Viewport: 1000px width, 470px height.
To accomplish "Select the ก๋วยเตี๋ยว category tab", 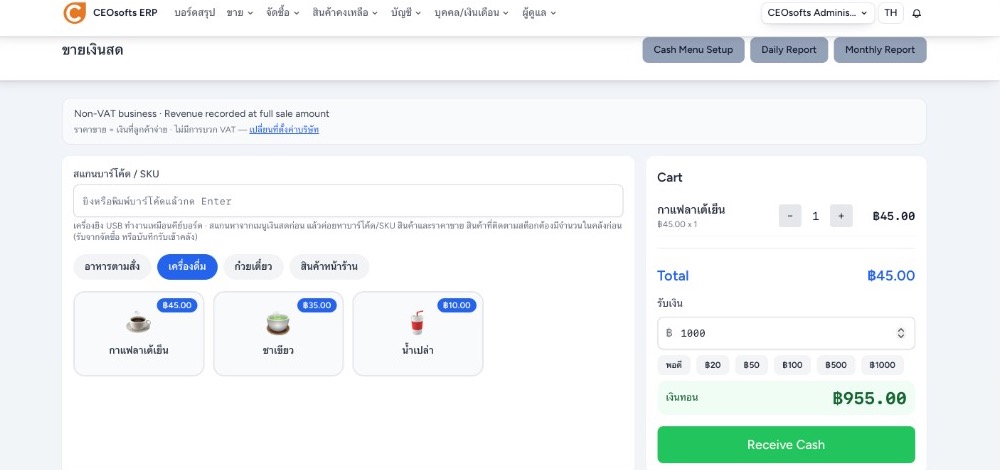I will click(253, 267).
